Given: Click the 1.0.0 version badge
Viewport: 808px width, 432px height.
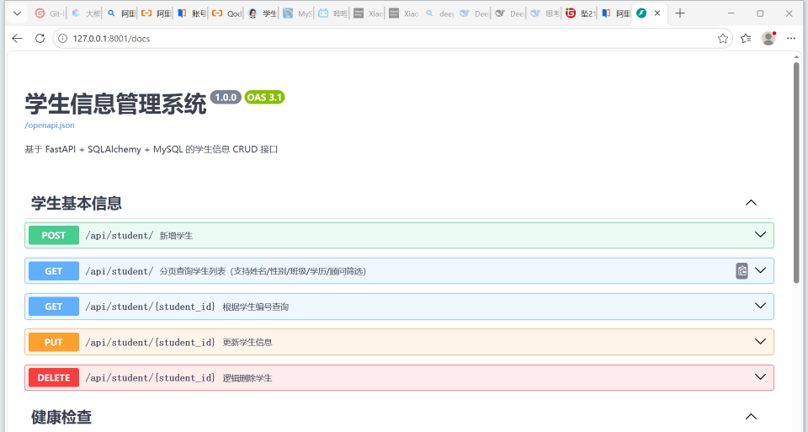Looking at the screenshot, I should [x=226, y=97].
